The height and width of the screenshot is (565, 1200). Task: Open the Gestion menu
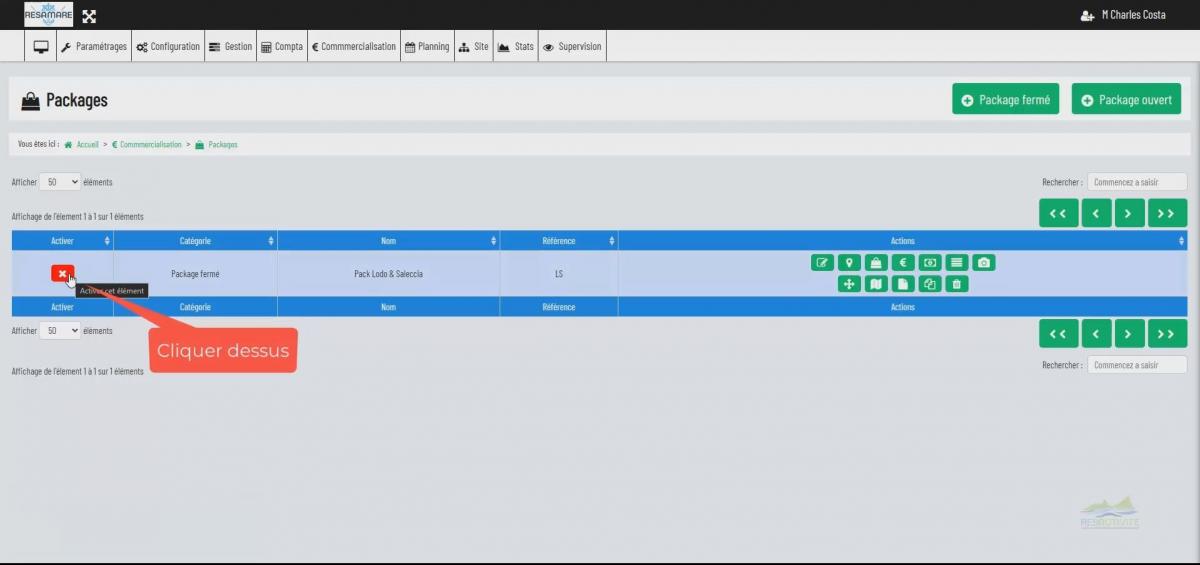[x=230, y=46]
